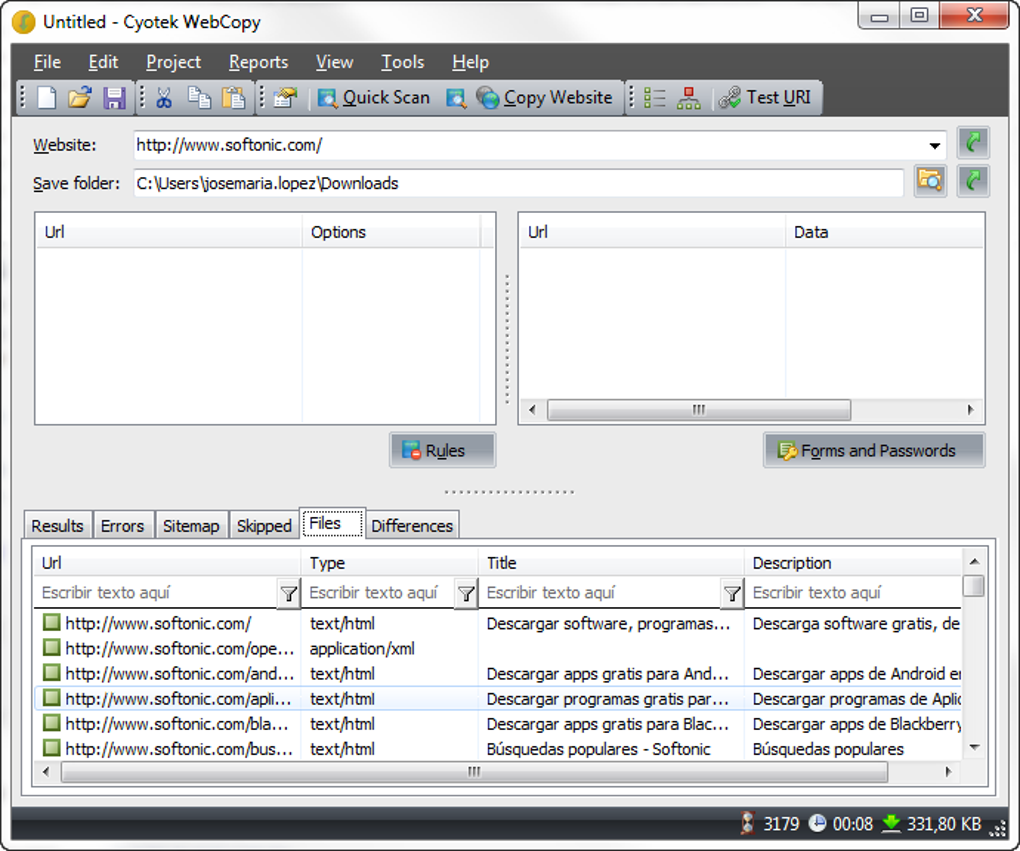Viewport: 1020px width, 851px height.
Task: Open the Url column filter dropdown
Action: (289, 593)
